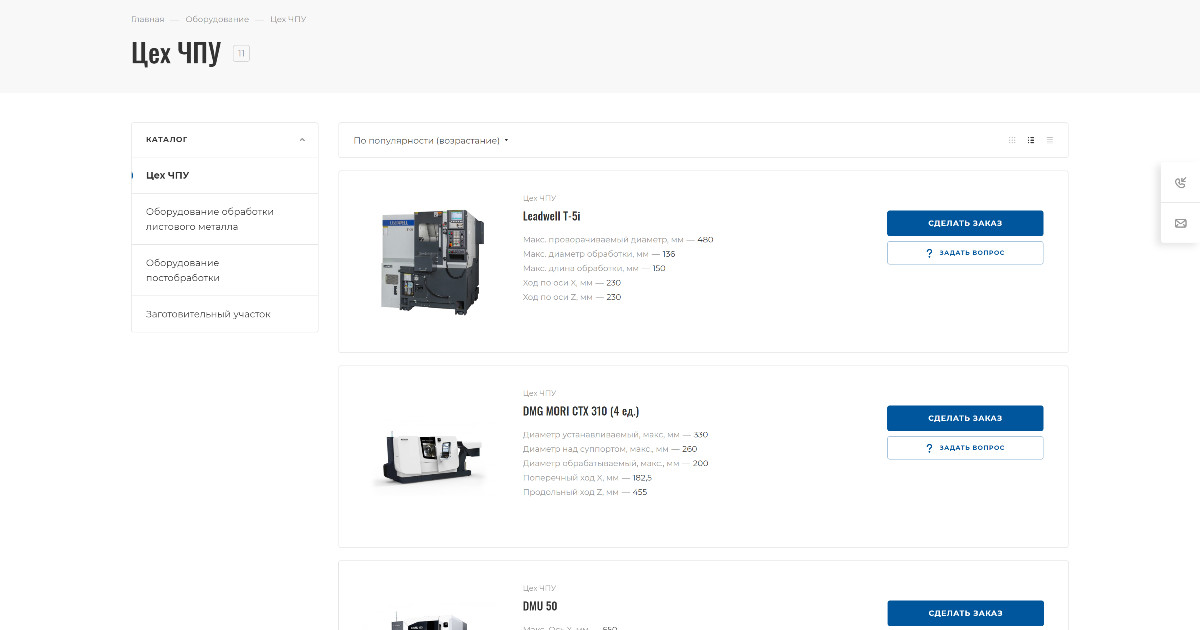This screenshot has height=630, width=1200.
Task: Select the list view icon
Action: click(x=1031, y=140)
